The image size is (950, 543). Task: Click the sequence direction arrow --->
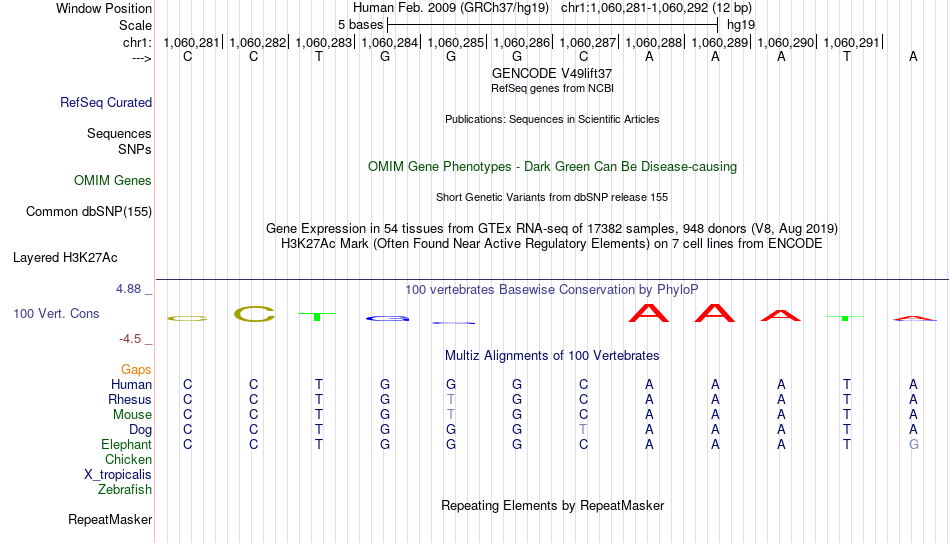142,58
